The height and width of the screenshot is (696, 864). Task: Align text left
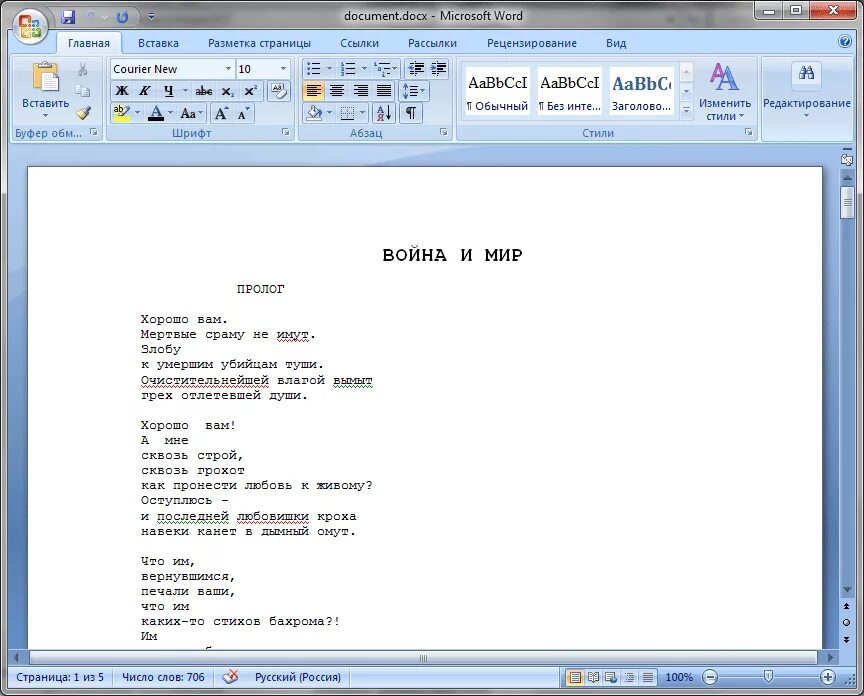[x=314, y=91]
